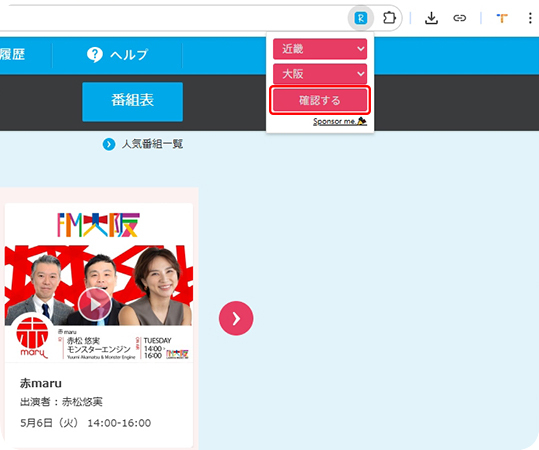Screen dimensions: 539x450
Task: Click the 5月6日（火）14:00-16:00 broadcast time
Action: coord(86,423)
